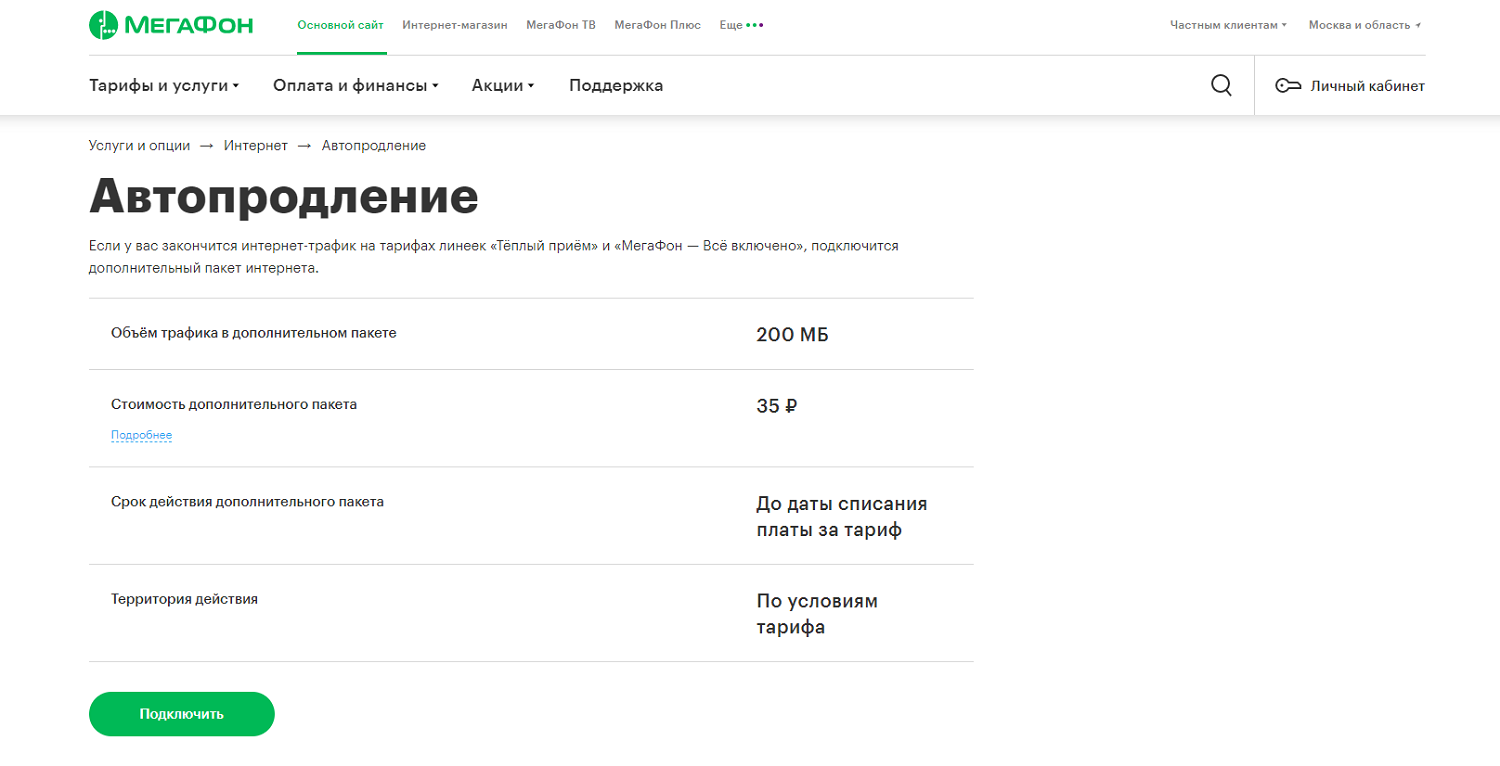Click the По условиям тарифа value

point(817,615)
